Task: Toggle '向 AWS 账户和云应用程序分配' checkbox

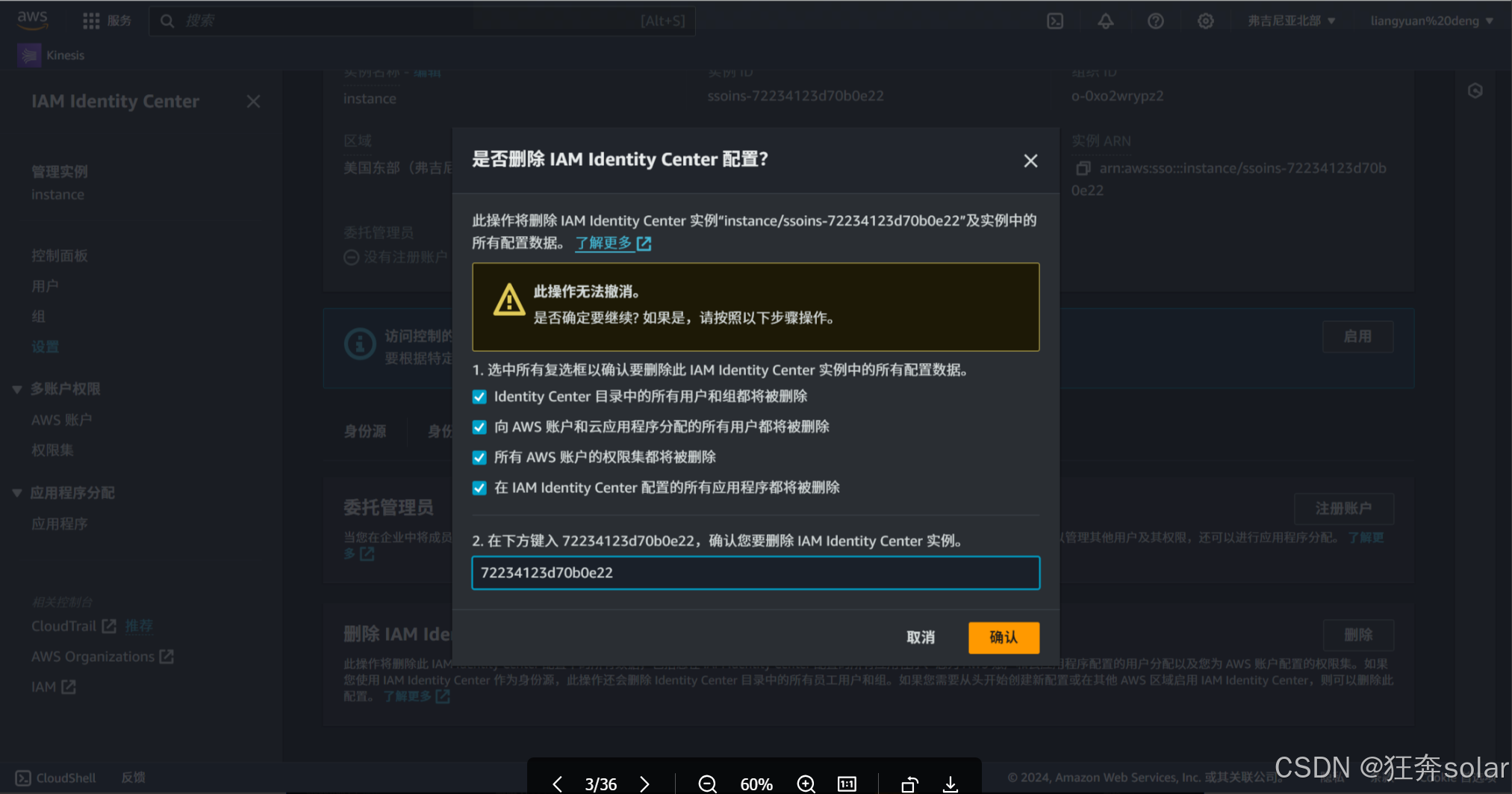Action: click(x=479, y=427)
